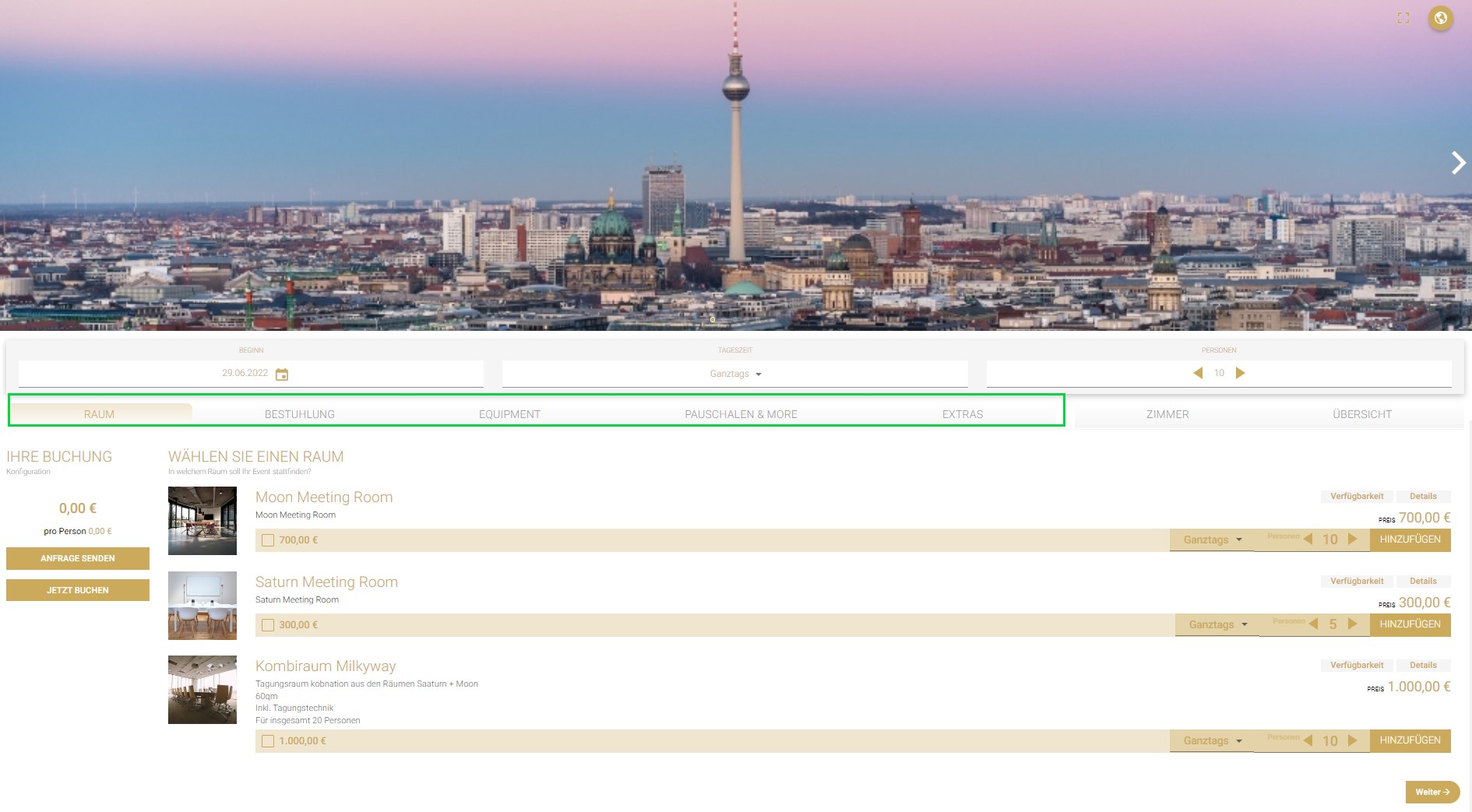The width and height of the screenshot is (1472, 812).
Task: Open the language globe icon
Action: point(1440,18)
